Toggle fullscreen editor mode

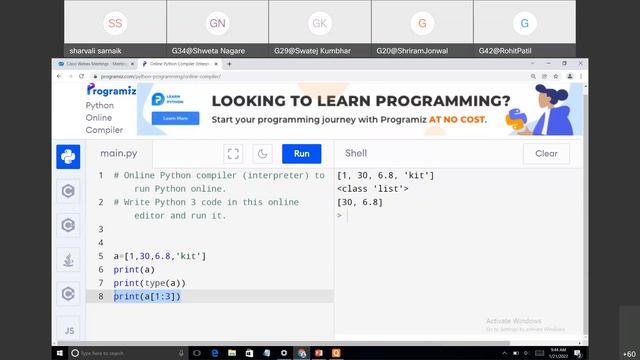click(233, 154)
